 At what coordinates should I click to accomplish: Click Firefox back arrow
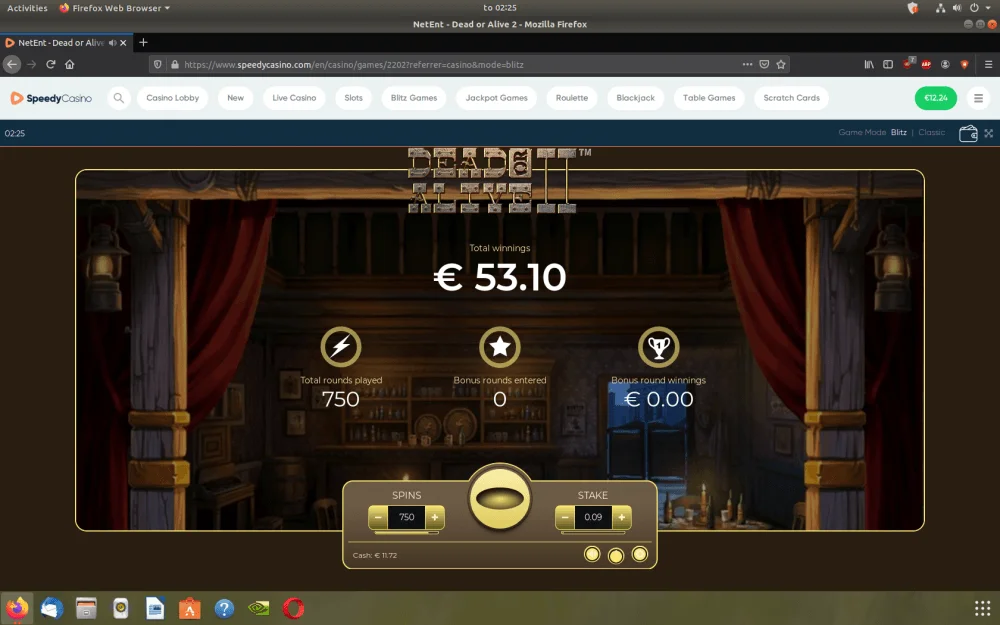click(x=11, y=64)
